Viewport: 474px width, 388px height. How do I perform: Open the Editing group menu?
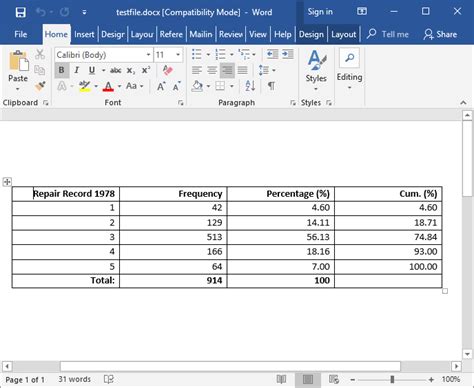(x=349, y=69)
